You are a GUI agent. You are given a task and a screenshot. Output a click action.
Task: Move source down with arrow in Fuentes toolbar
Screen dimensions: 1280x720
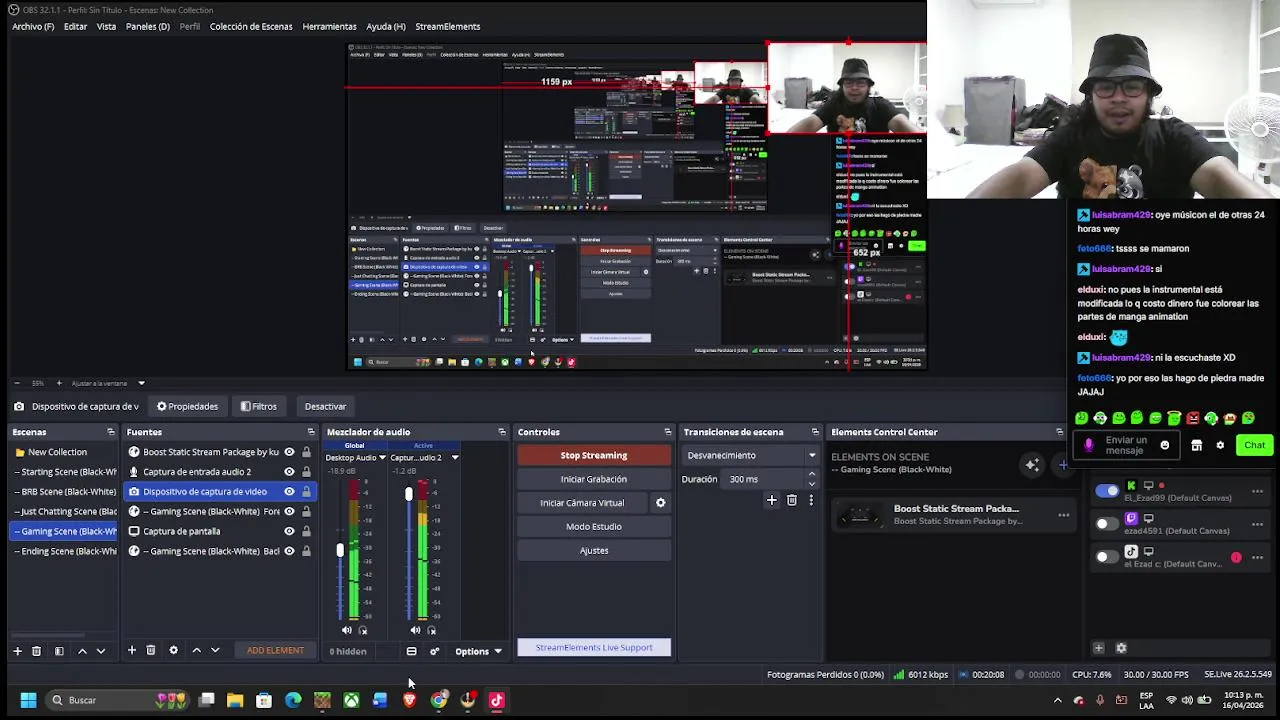(214, 651)
